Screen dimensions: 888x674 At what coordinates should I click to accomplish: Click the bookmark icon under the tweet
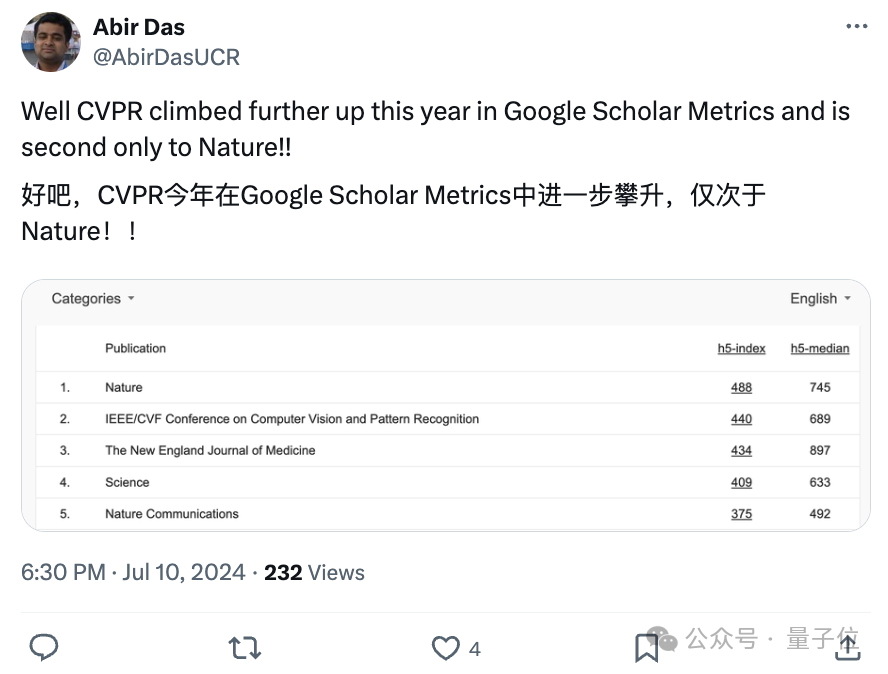click(x=647, y=648)
